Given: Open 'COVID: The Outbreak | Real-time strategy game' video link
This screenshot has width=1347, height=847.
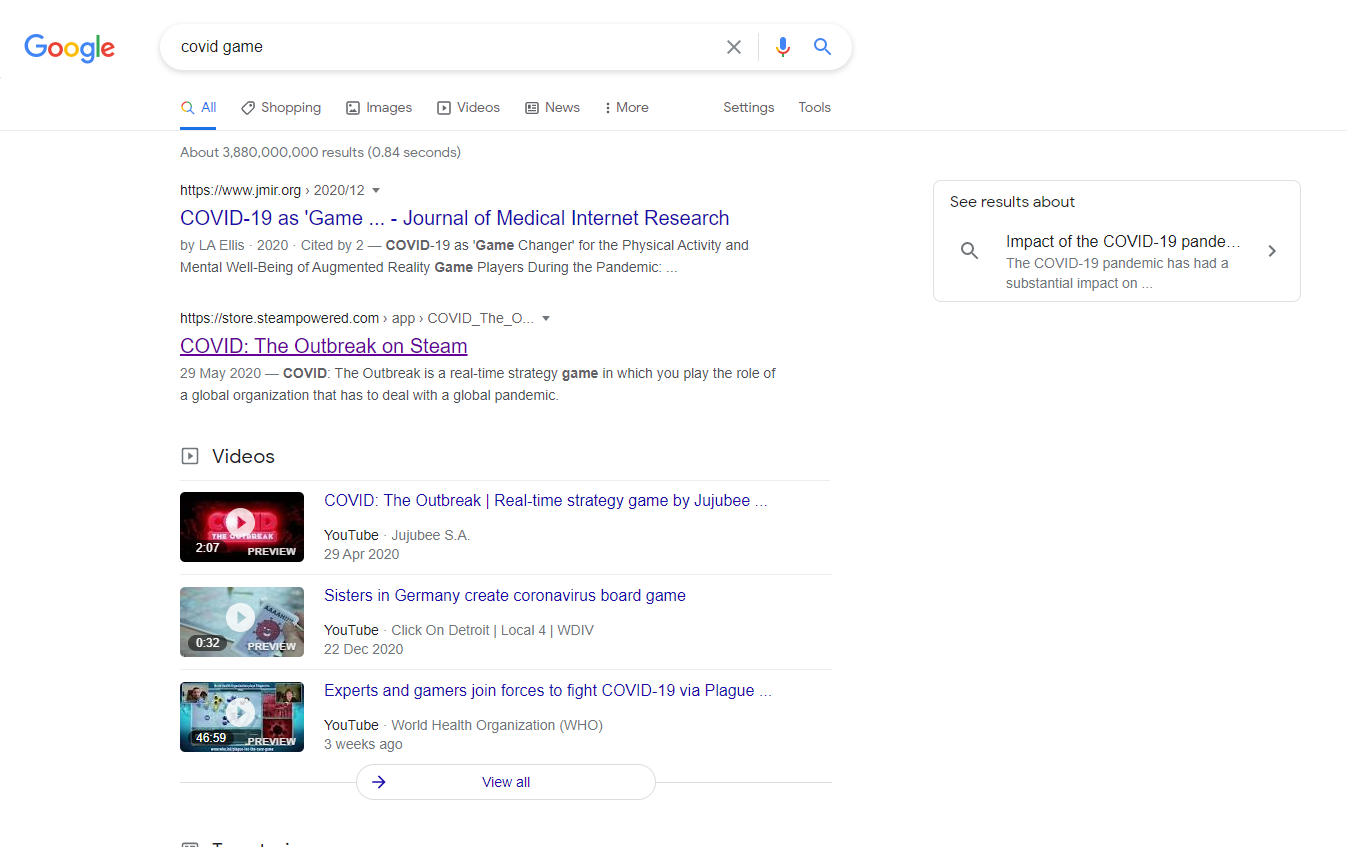Looking at the screenshot, I should coord(546,501).
